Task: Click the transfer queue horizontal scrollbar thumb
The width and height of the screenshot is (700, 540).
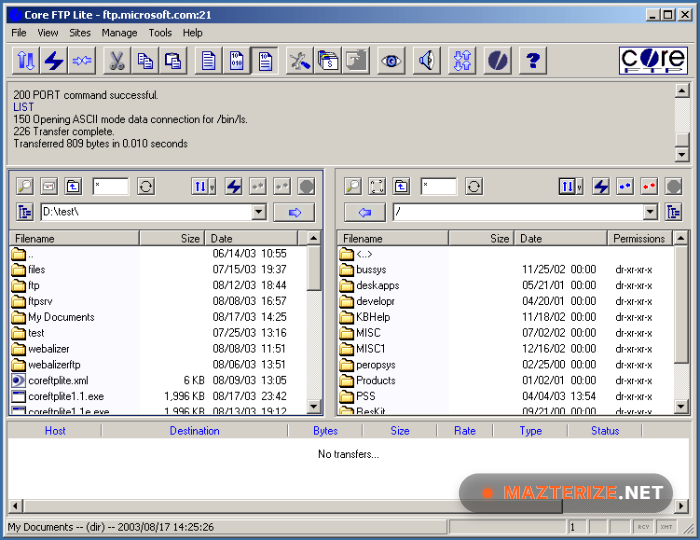Action: [x=293, y=506]
